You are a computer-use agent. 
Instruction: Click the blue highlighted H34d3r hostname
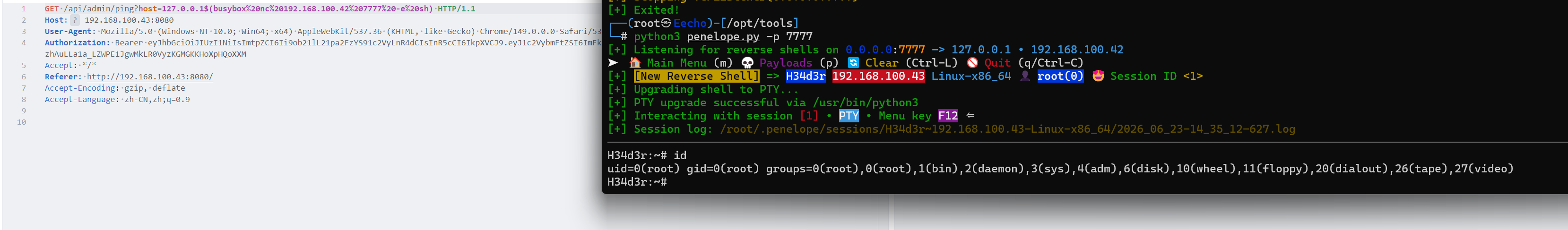click(806, 76)
